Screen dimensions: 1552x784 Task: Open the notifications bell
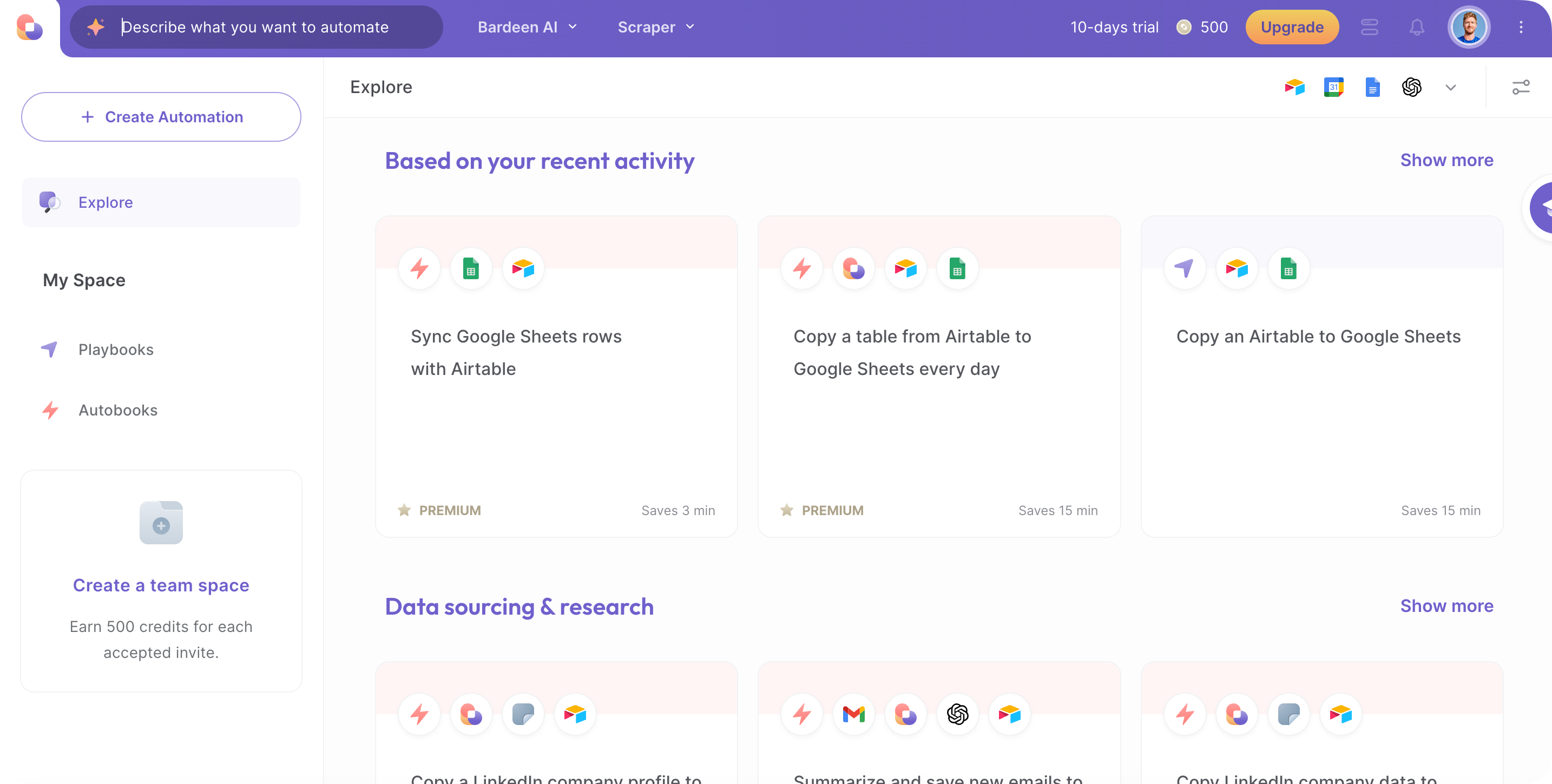coord(1416,27)
